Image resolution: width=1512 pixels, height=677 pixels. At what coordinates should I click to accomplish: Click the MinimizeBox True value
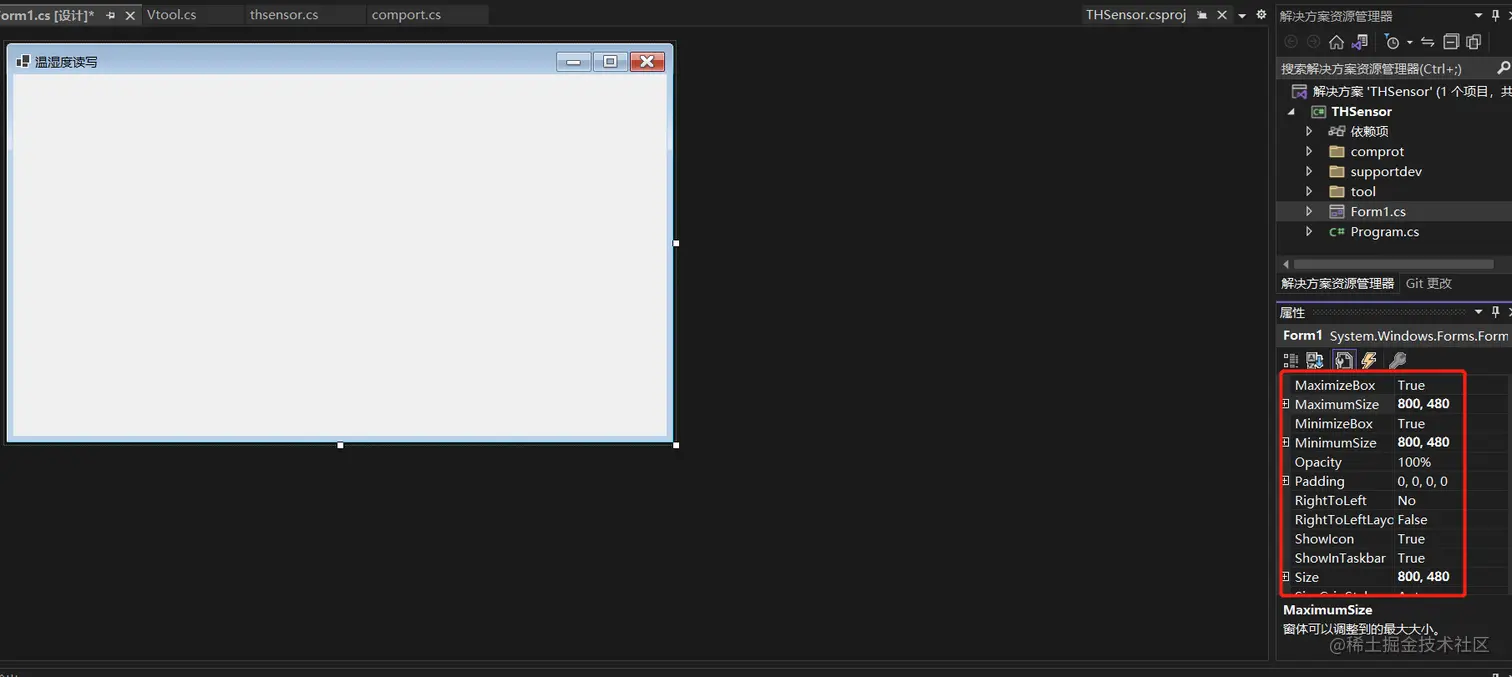(1411, 424)
